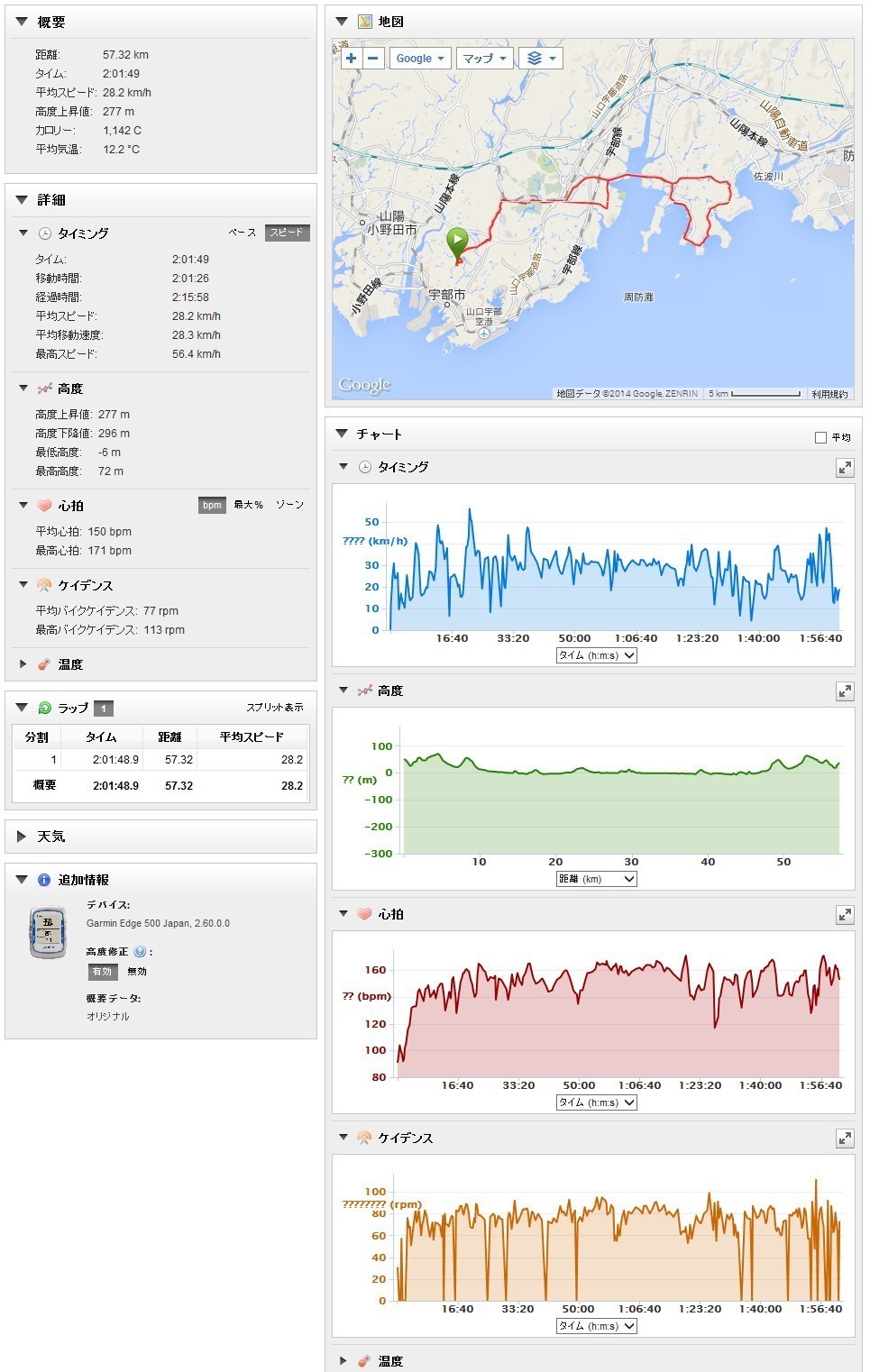Zoom out on the map with minus button
The image size is (870, 1372).
(x=372, y=59)
